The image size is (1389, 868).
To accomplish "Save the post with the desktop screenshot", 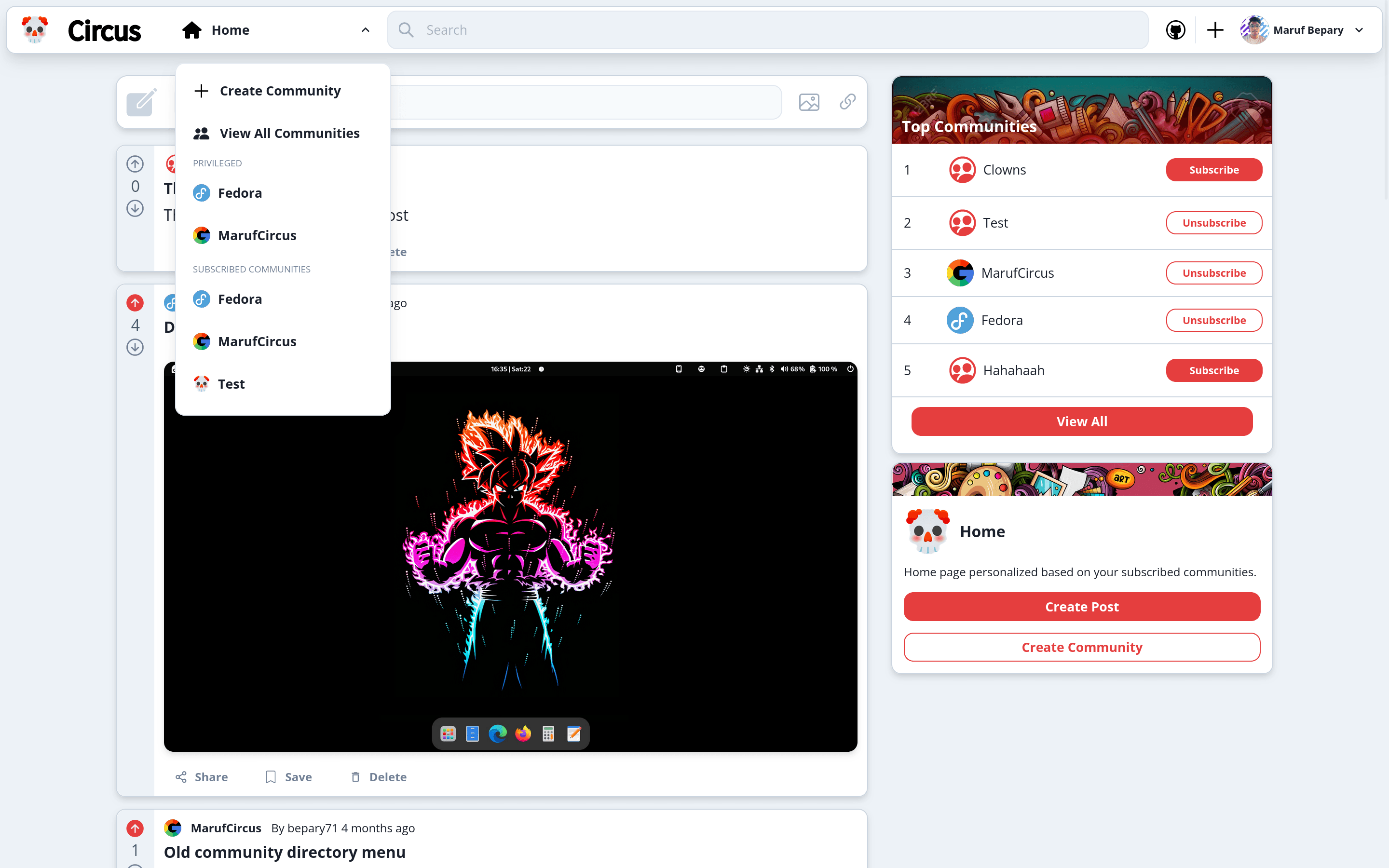I will 289,777.
